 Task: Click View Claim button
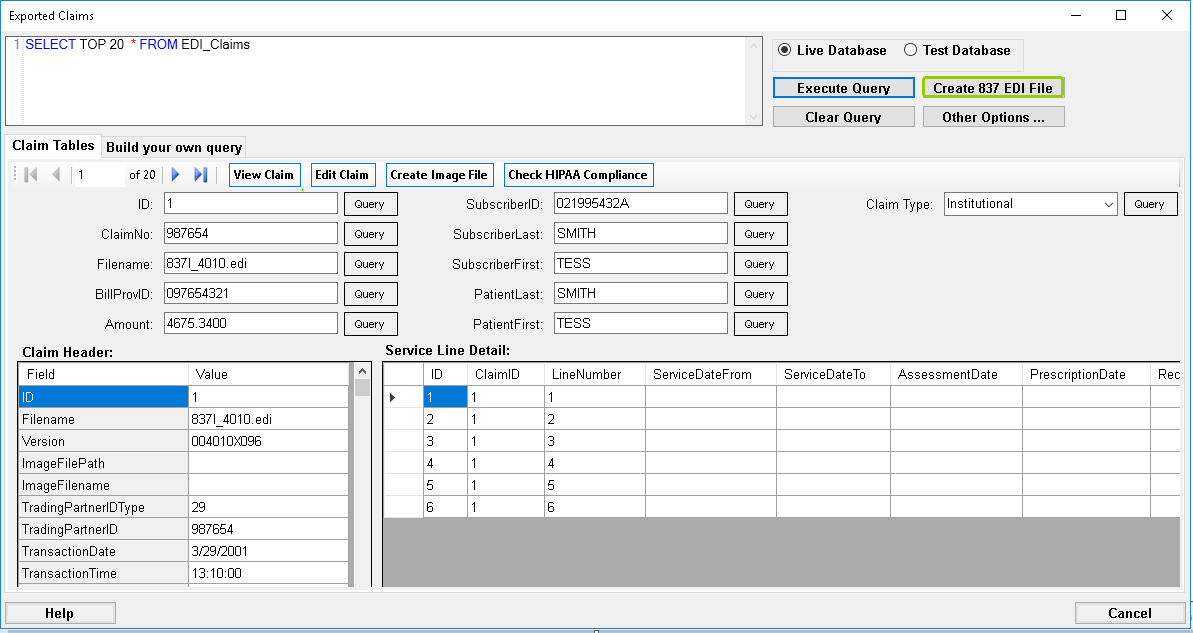[263, 175]
